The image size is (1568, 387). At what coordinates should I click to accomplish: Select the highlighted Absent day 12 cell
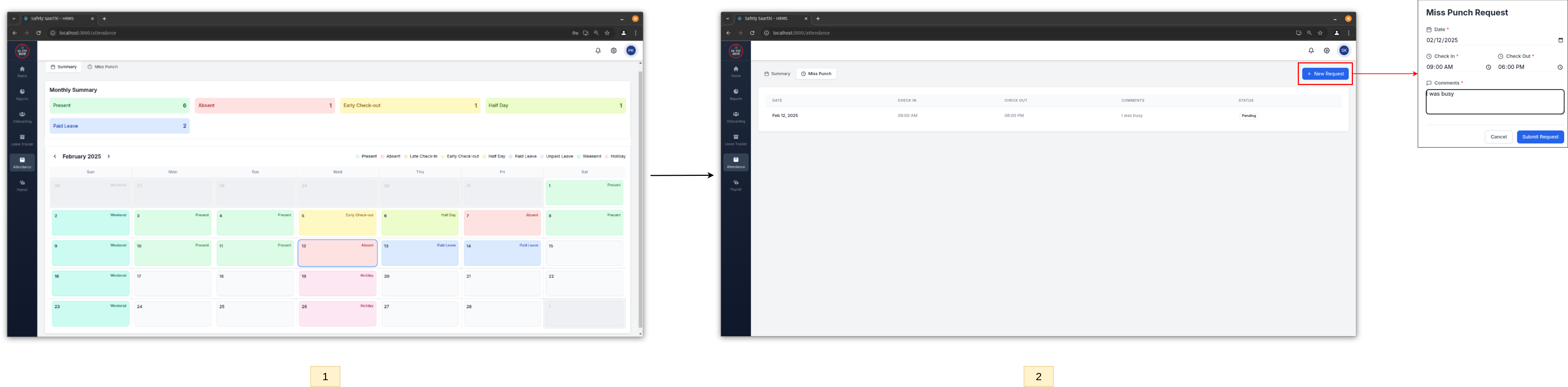337,253
